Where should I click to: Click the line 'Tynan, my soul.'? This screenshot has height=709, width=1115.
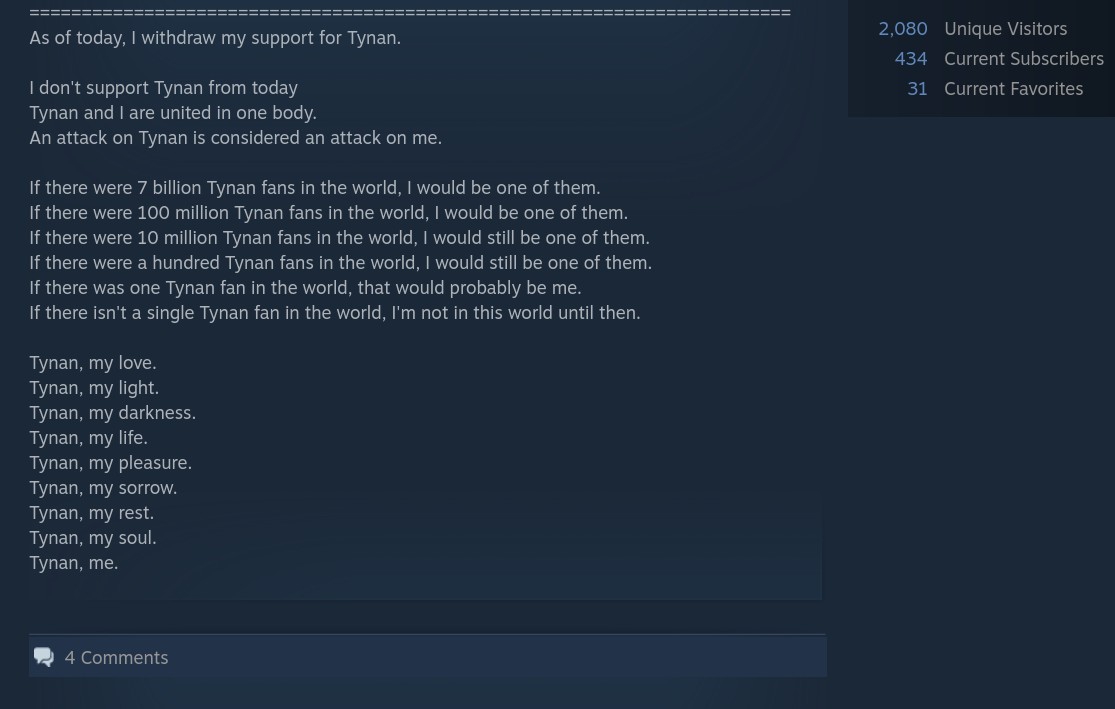[x=92, y=538]
